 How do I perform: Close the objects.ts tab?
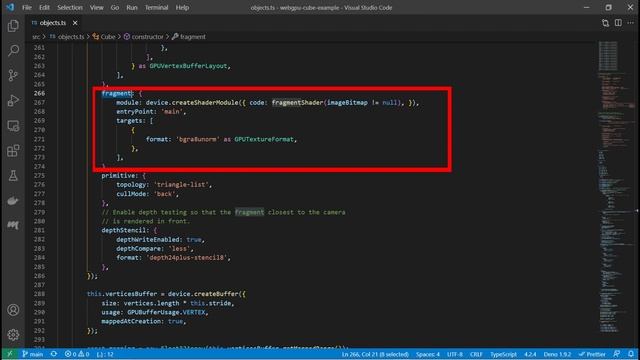pos(75,23)
